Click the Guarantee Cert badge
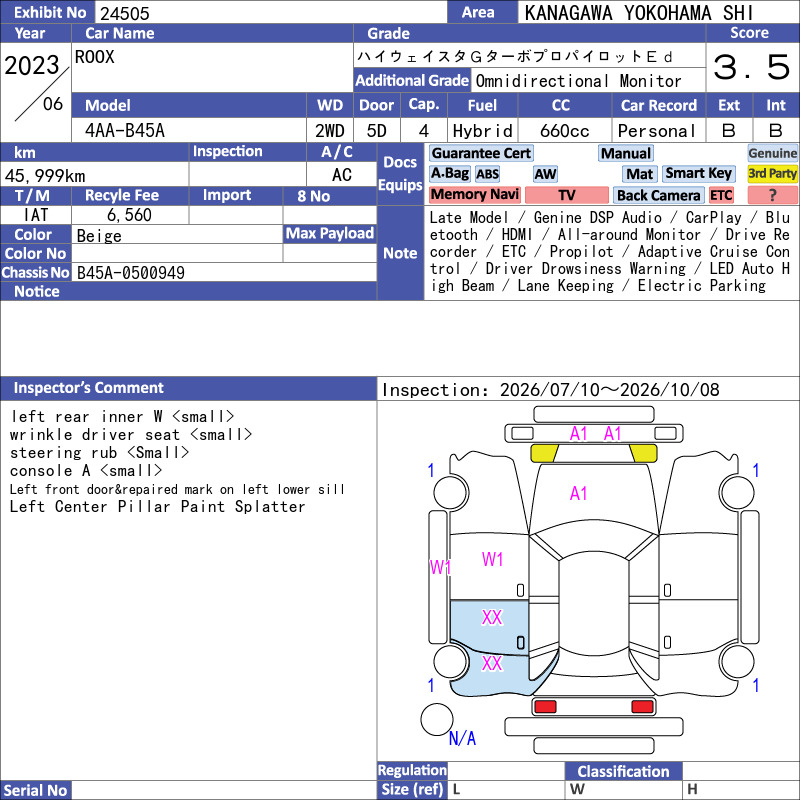 [481, 153]
